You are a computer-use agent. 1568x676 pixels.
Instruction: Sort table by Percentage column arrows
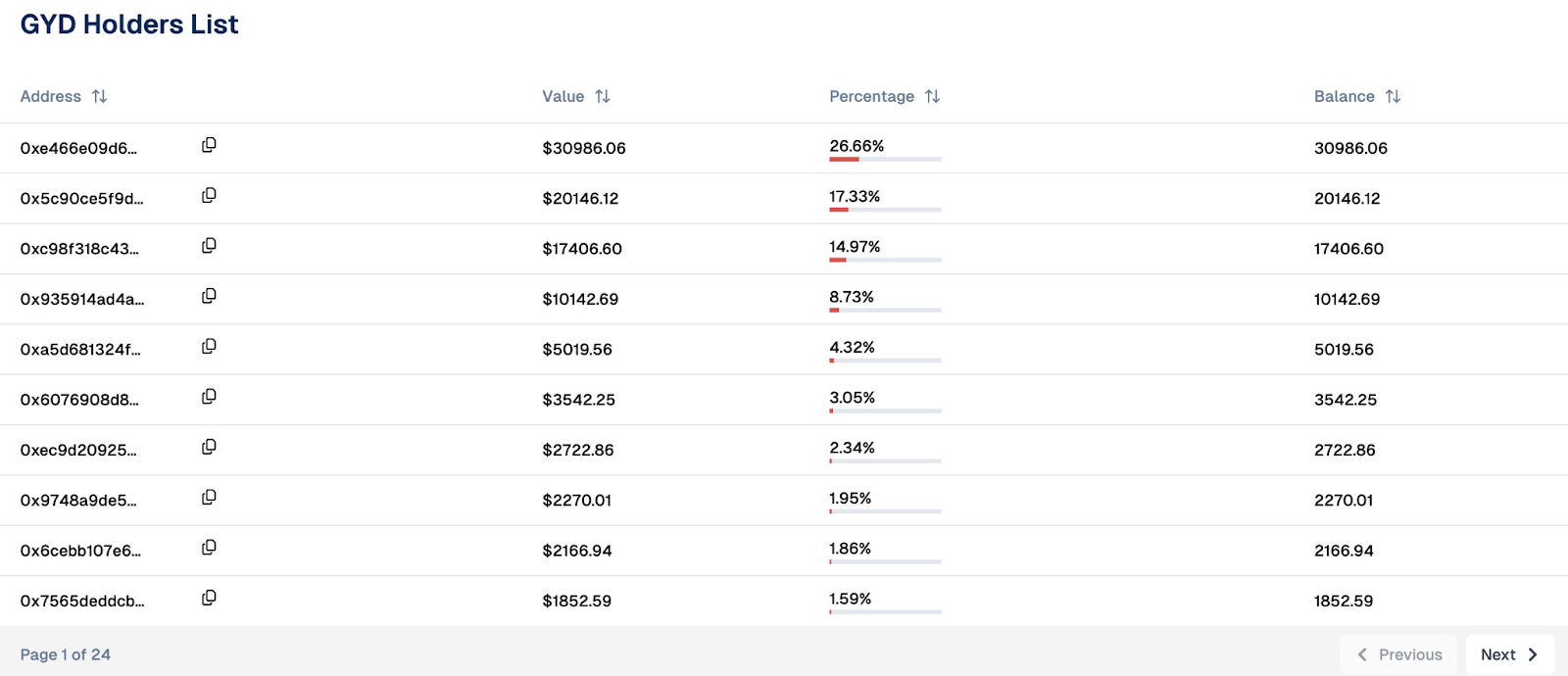932,96
